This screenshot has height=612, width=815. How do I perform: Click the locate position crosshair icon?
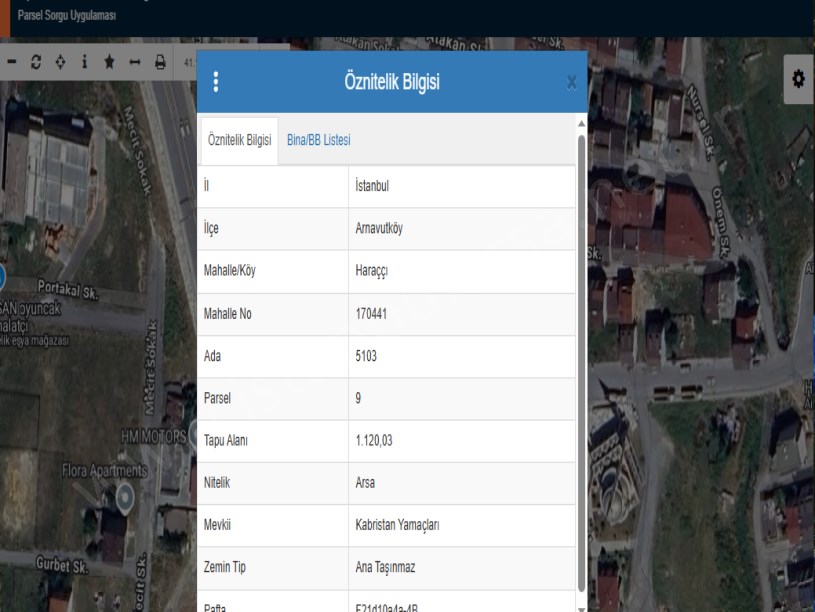coord(61,62)
